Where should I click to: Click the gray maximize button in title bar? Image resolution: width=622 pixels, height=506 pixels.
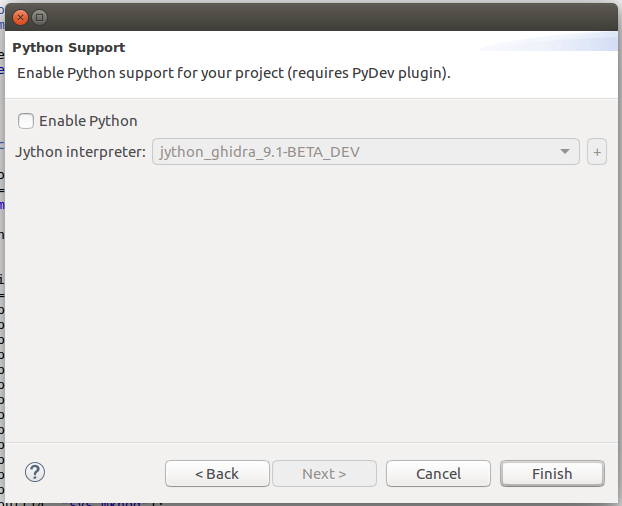click(40, 17)
